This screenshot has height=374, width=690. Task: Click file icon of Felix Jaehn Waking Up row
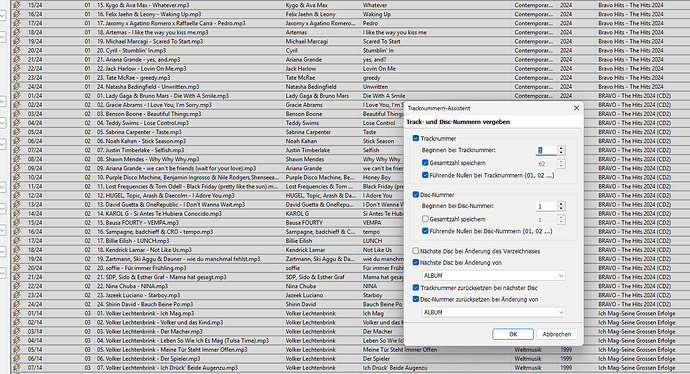[17, 14]
